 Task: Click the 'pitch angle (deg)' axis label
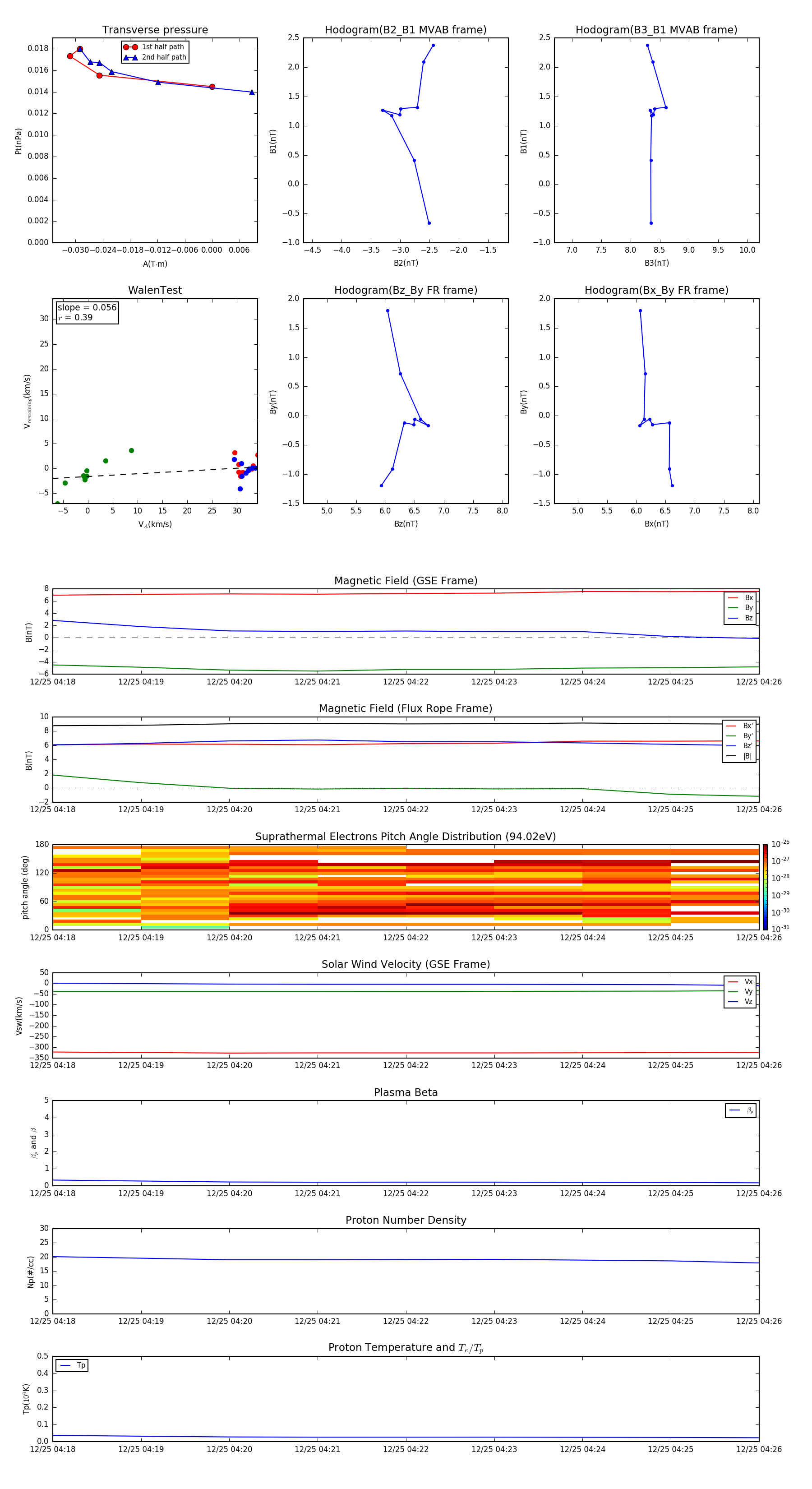tap(25, 887)
